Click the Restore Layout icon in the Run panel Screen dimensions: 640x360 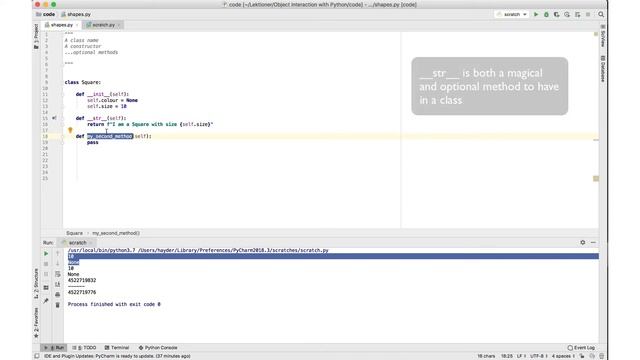[x=46, y=288]
